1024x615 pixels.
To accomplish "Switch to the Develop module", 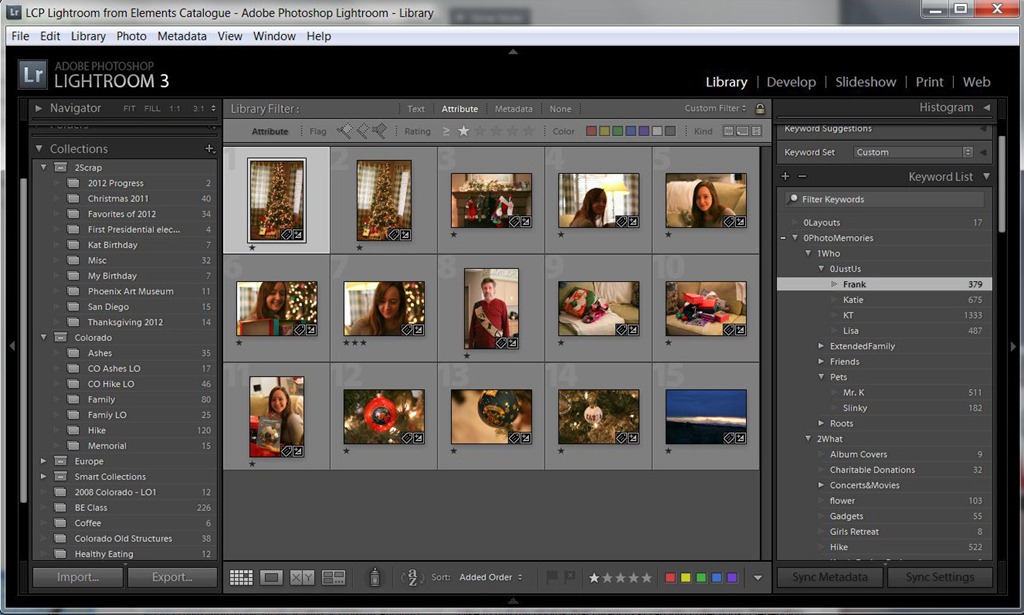I will coord(791,82).
